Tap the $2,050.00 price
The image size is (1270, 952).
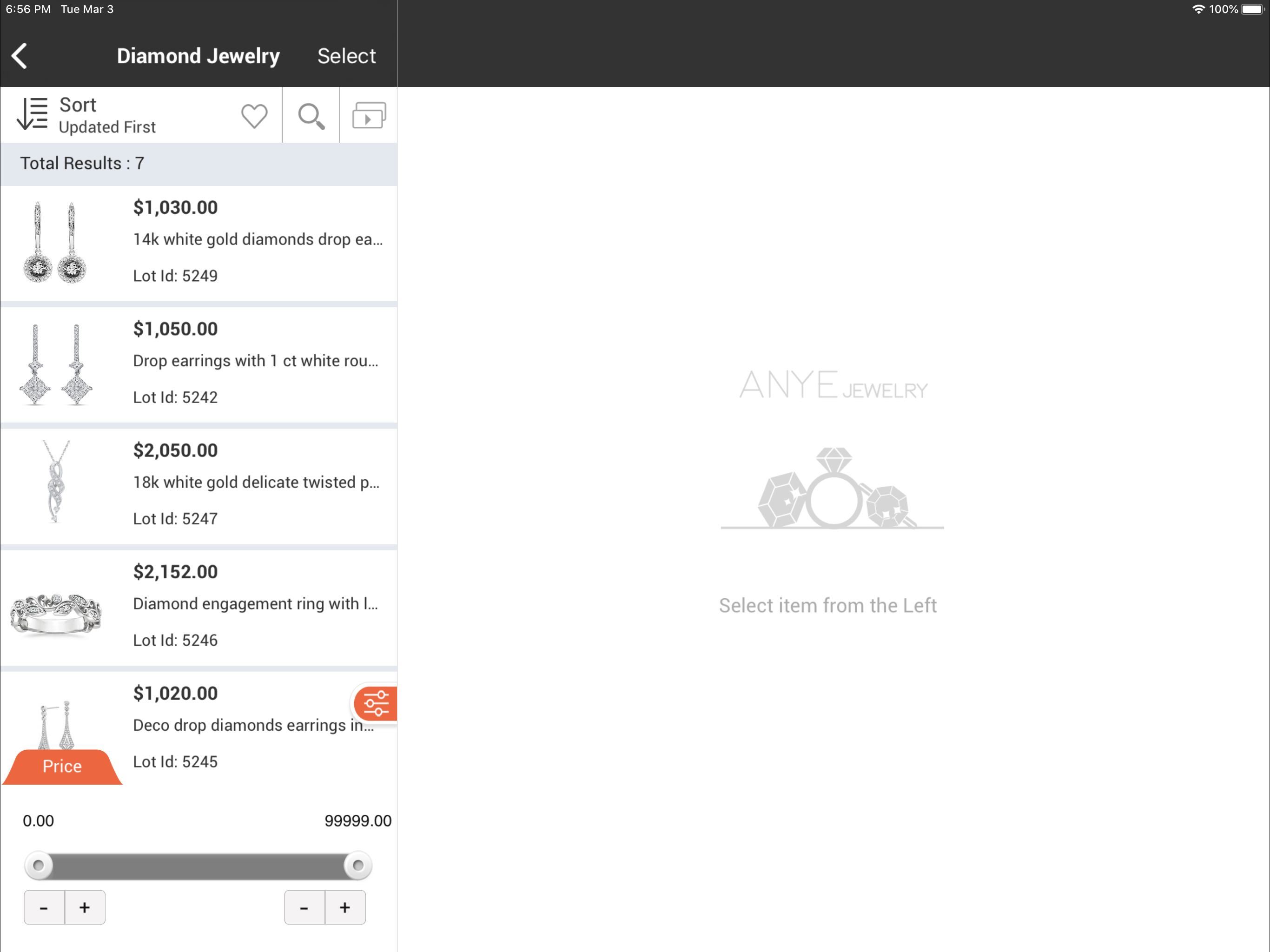pyautogui.click(x=176, y=450)
